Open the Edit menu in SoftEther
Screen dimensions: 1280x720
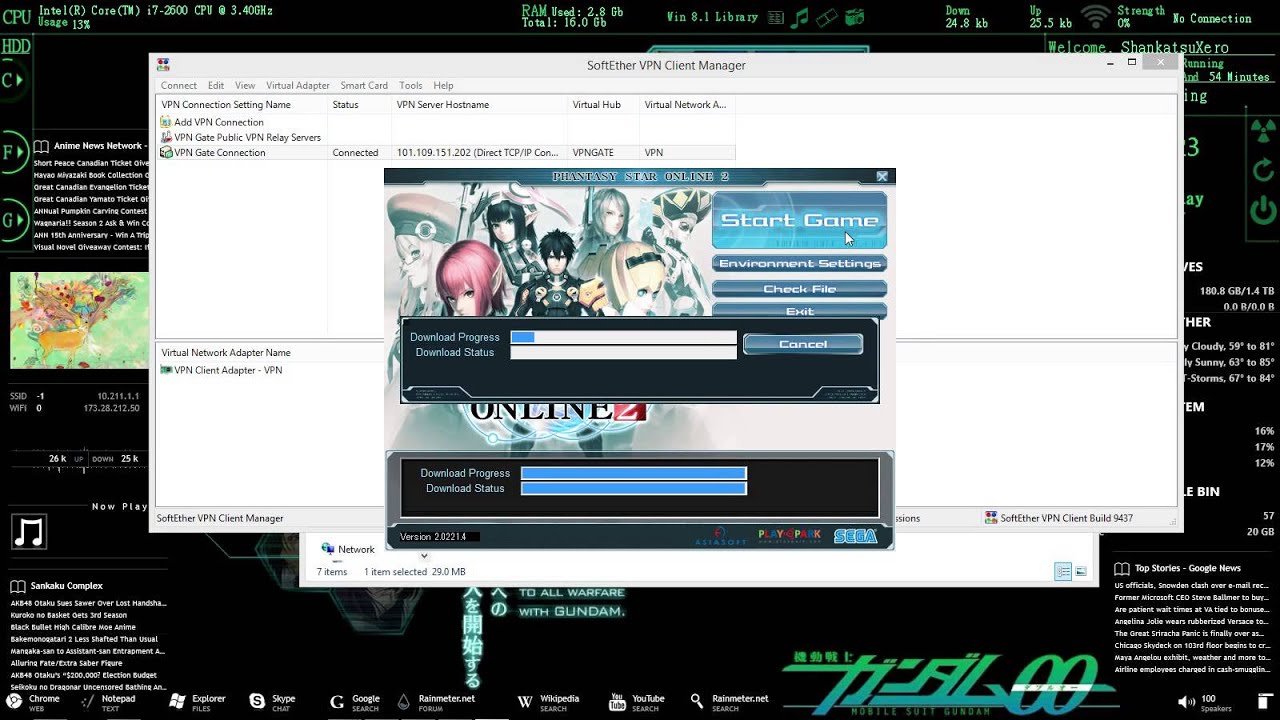click(x=216, y=86)
